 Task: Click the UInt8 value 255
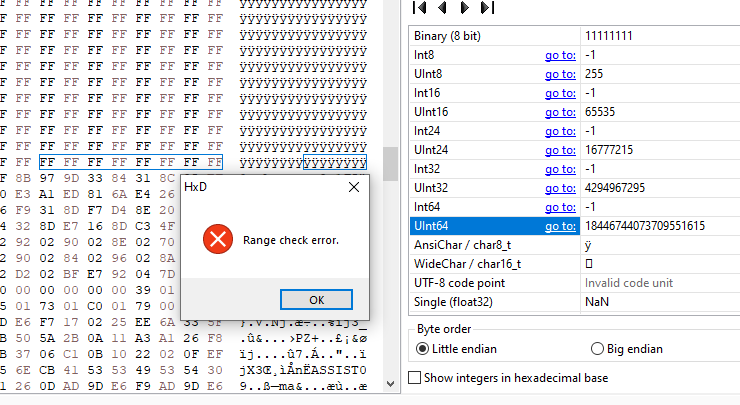(x=594, y=74)
